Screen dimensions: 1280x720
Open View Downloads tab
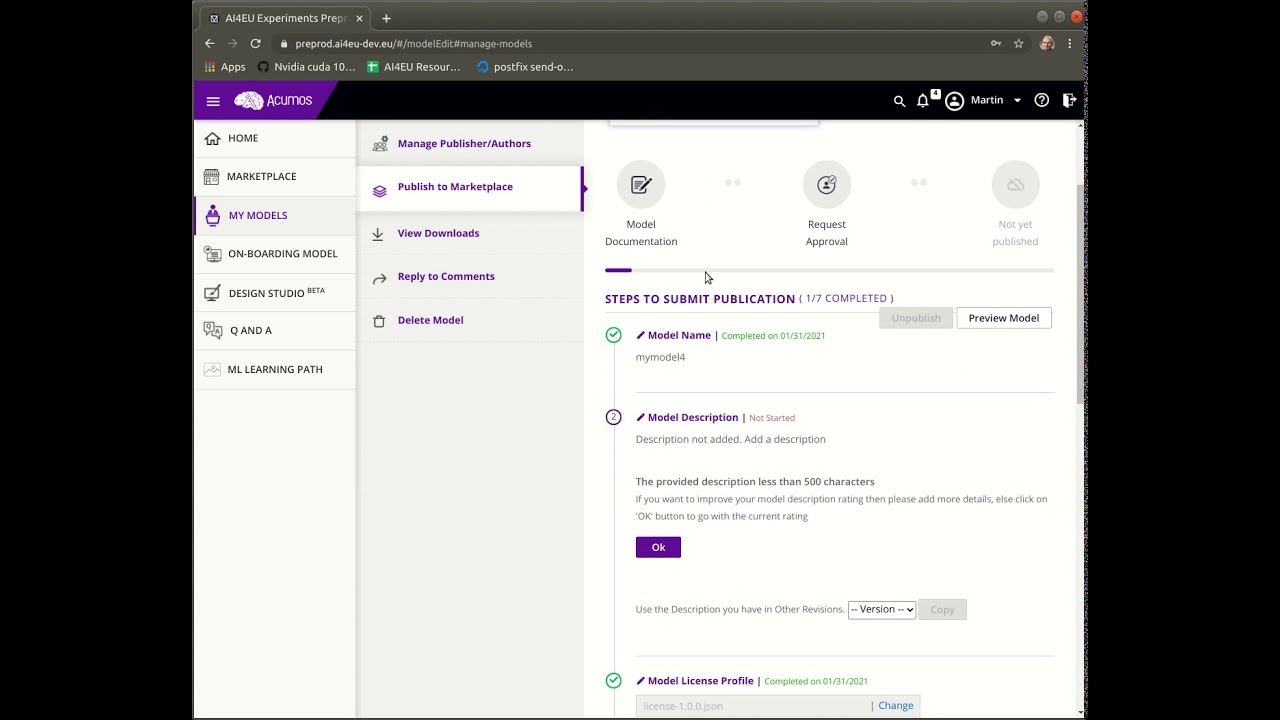click(438, 233)
